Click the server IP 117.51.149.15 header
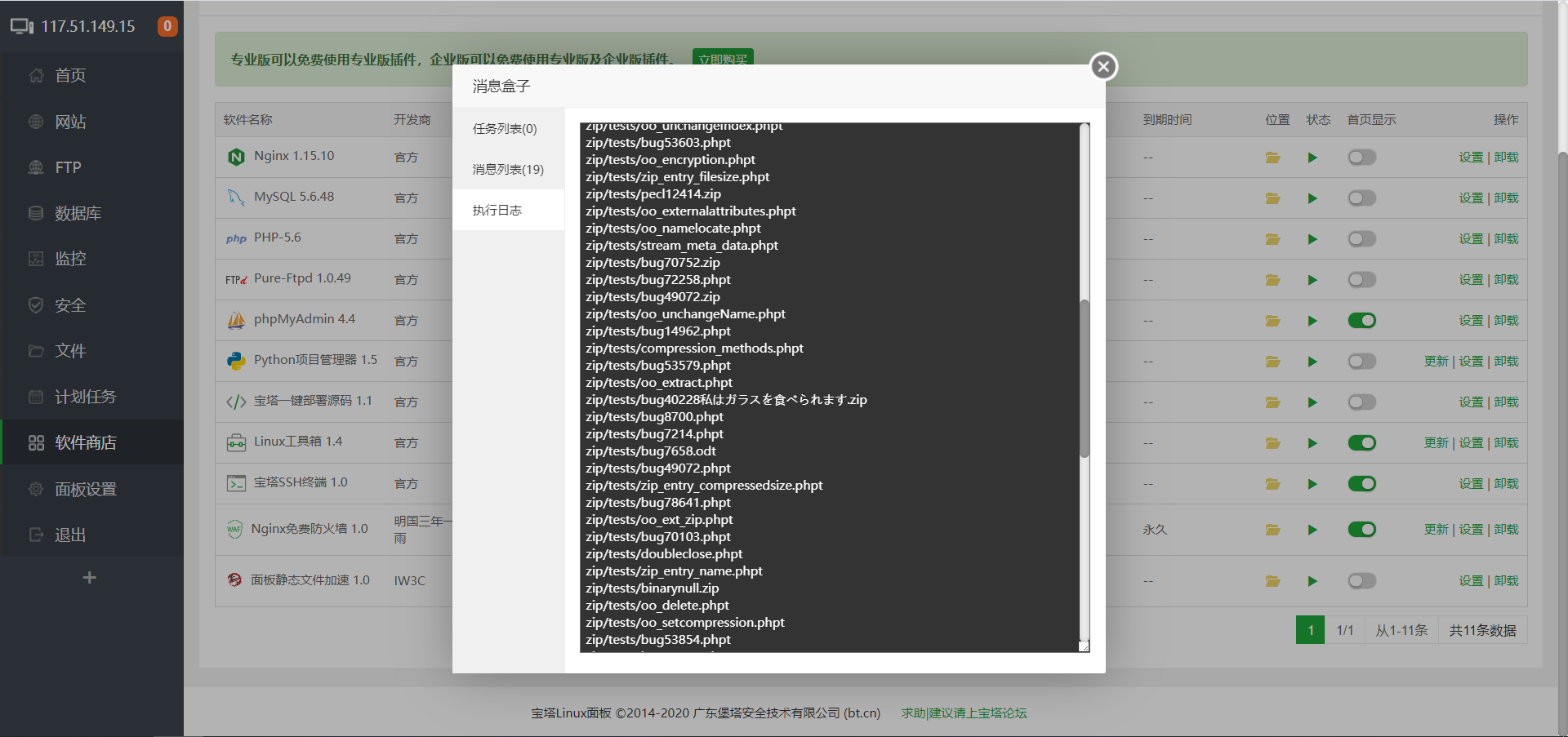Screen dimensions: 1568x737 click(88, 26)
